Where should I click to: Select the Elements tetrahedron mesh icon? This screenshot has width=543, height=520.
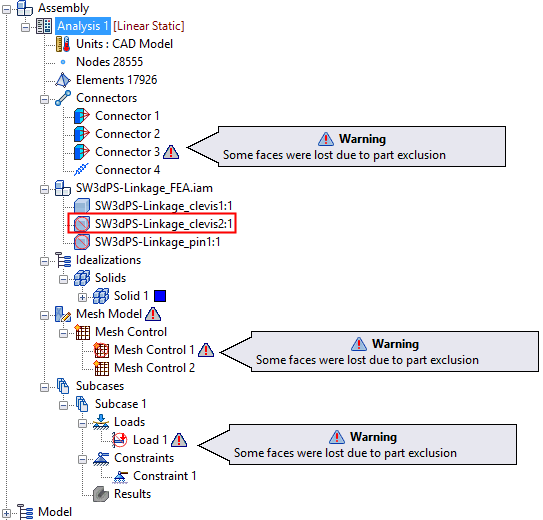63,80
